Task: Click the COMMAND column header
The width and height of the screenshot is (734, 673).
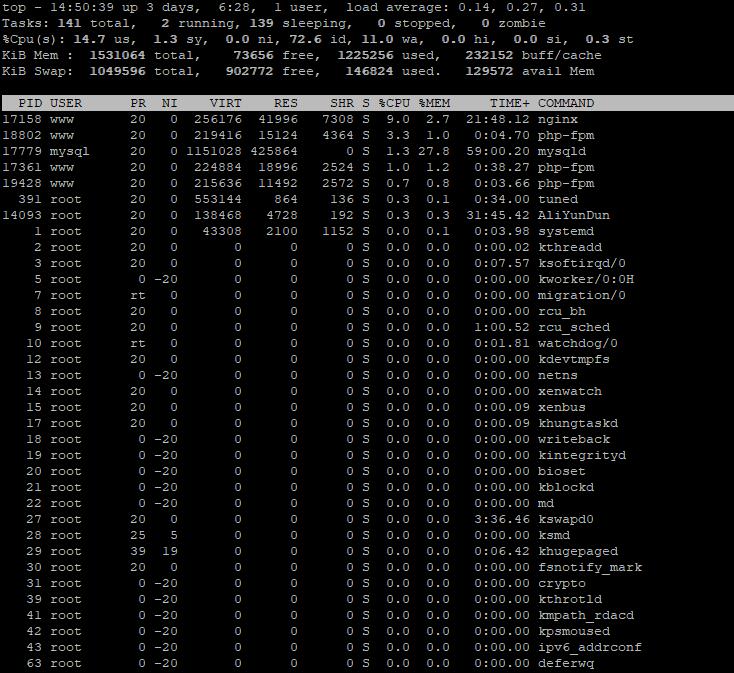Action: click(566, 103)
